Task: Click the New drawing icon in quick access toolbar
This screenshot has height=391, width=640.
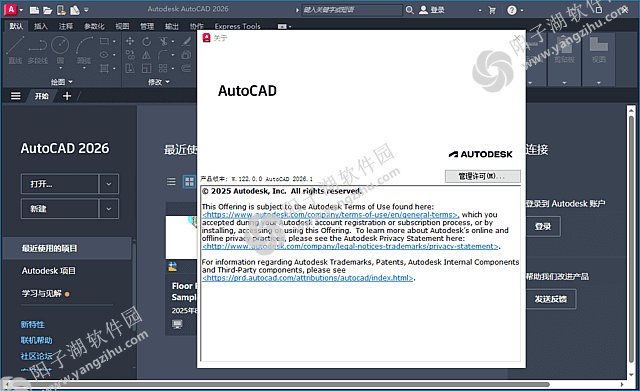Action: tap(35, 10)
